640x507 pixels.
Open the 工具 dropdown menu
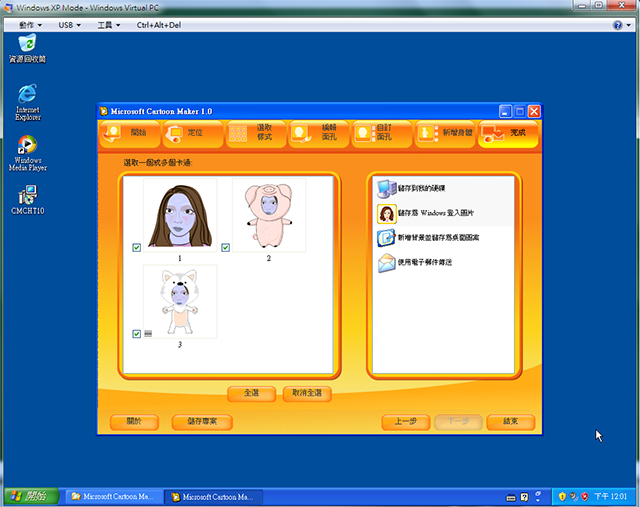coord(109,25)
